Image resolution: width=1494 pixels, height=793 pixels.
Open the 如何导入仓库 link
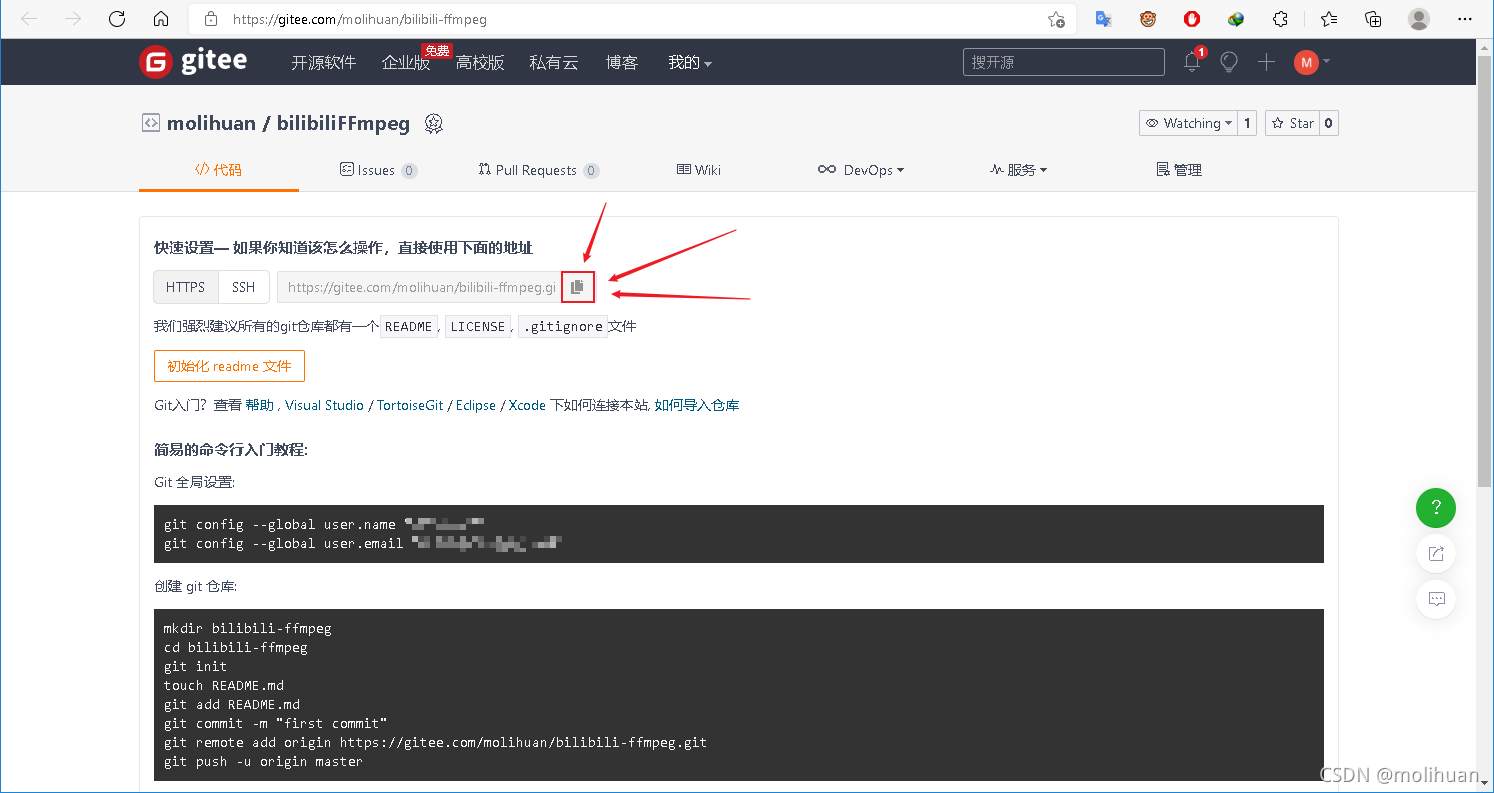coord(697,405)
